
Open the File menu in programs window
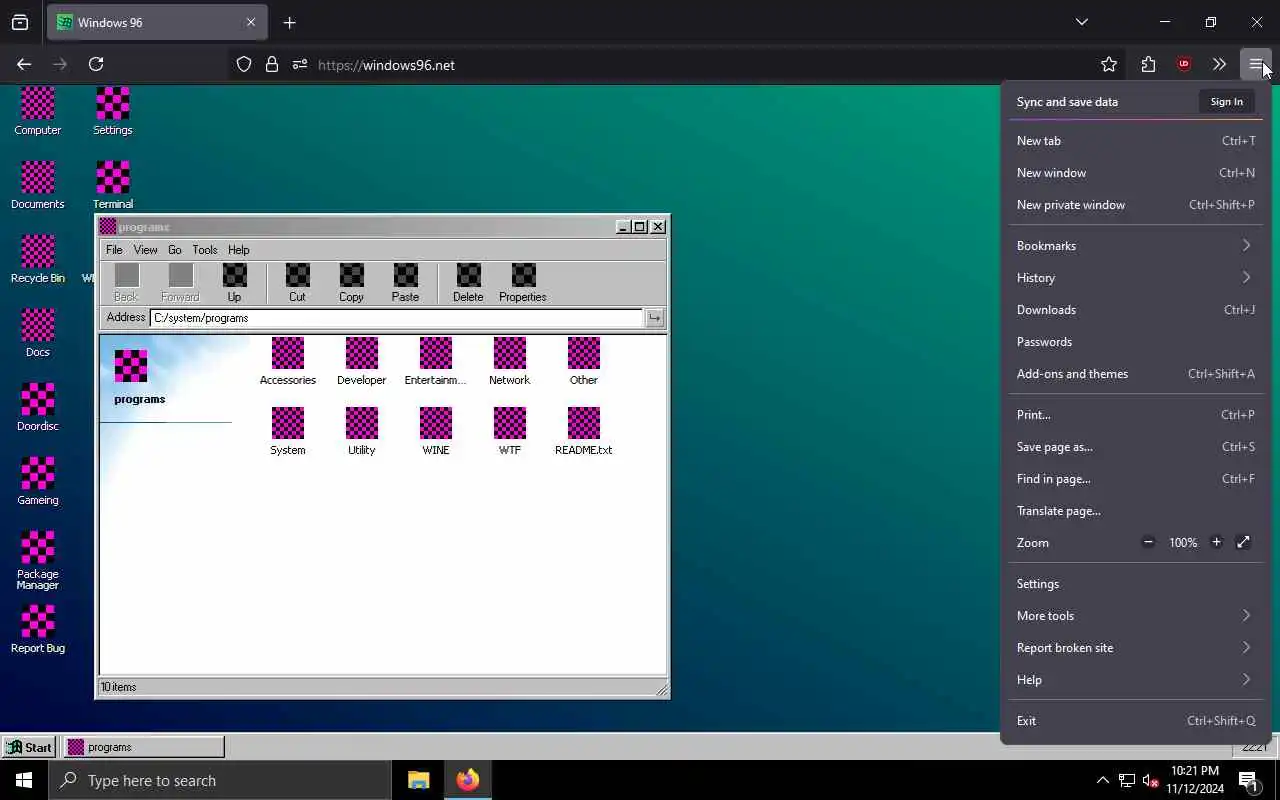[x=114, y=250]
